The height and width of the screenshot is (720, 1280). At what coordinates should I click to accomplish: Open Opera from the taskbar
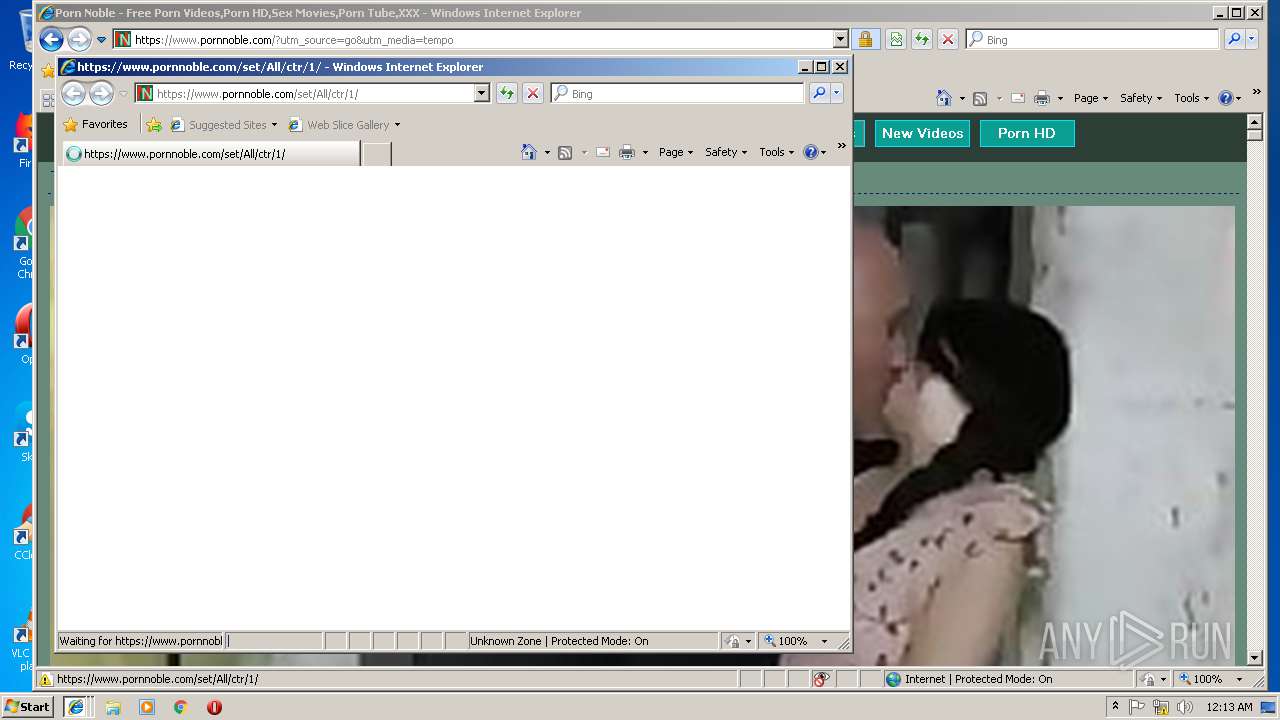point(214,707)
